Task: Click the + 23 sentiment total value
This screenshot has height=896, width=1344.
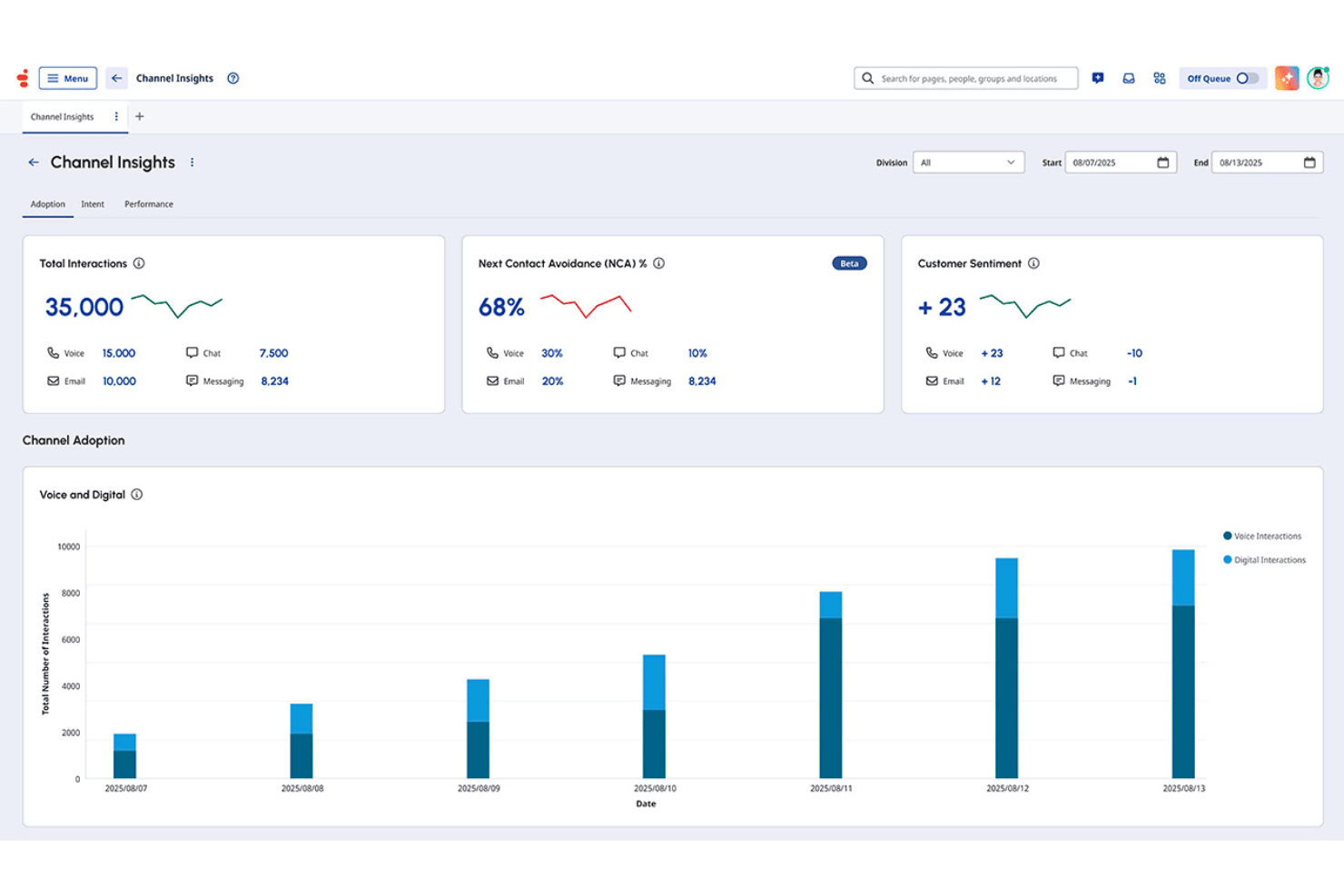Action: pyautogui.click(x=942, y=308)
